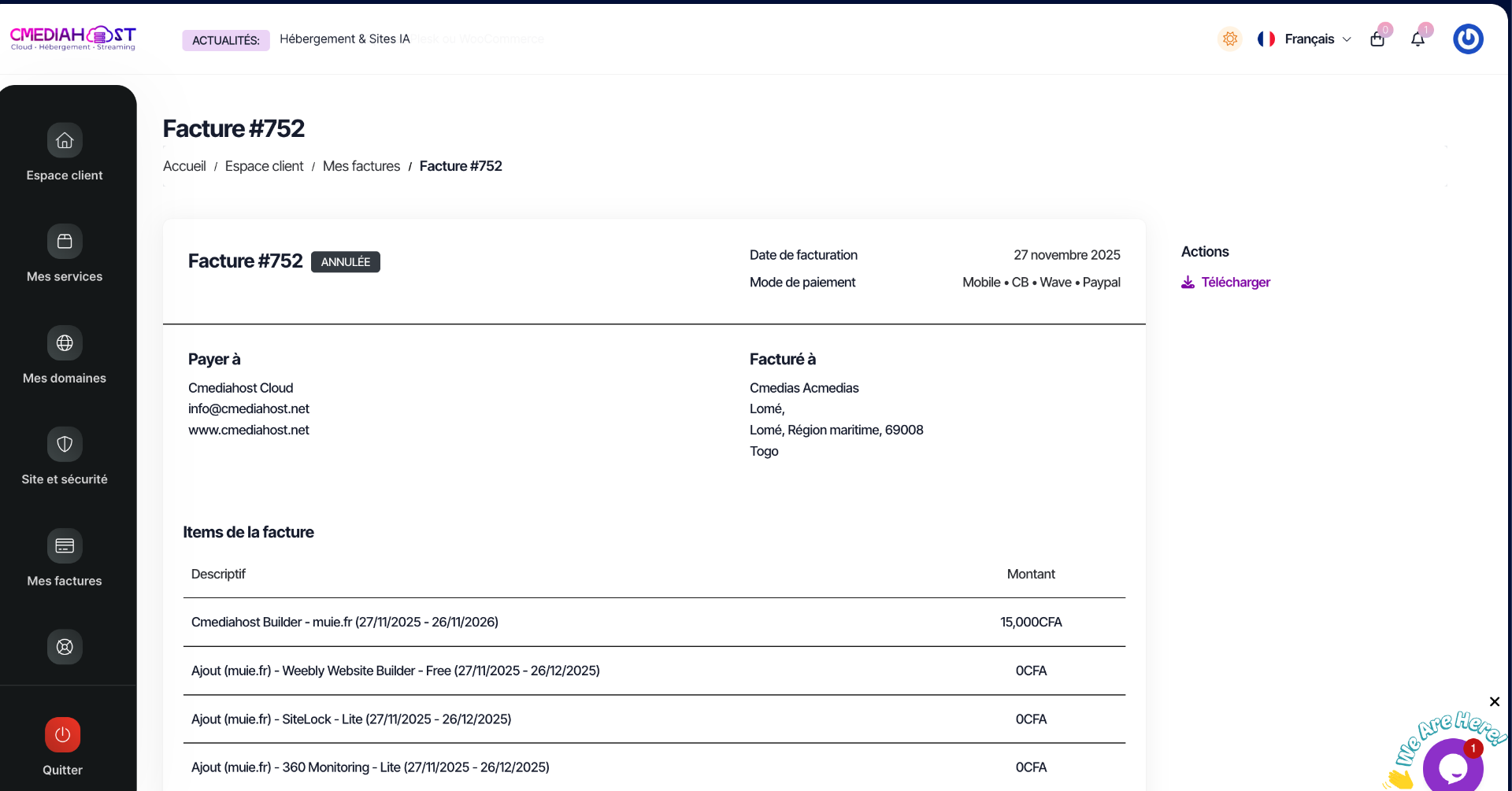Screen dimensions: 1512x791
Task: Click the info@cmediahost.net email text
Action: [x=249, y=408]
